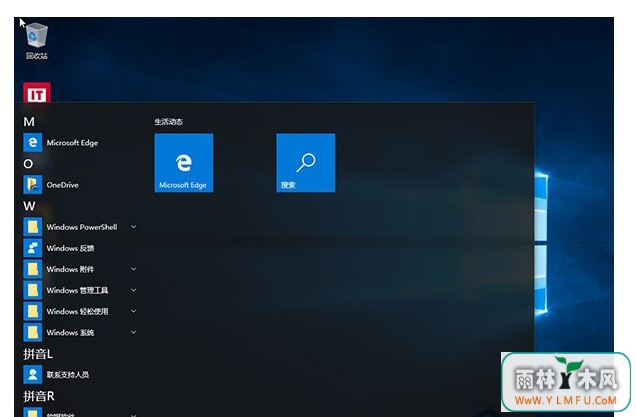Viewport: 636px width, 417px height.
Task: Click the O letter group header
Action: click(x=28, y=164)
